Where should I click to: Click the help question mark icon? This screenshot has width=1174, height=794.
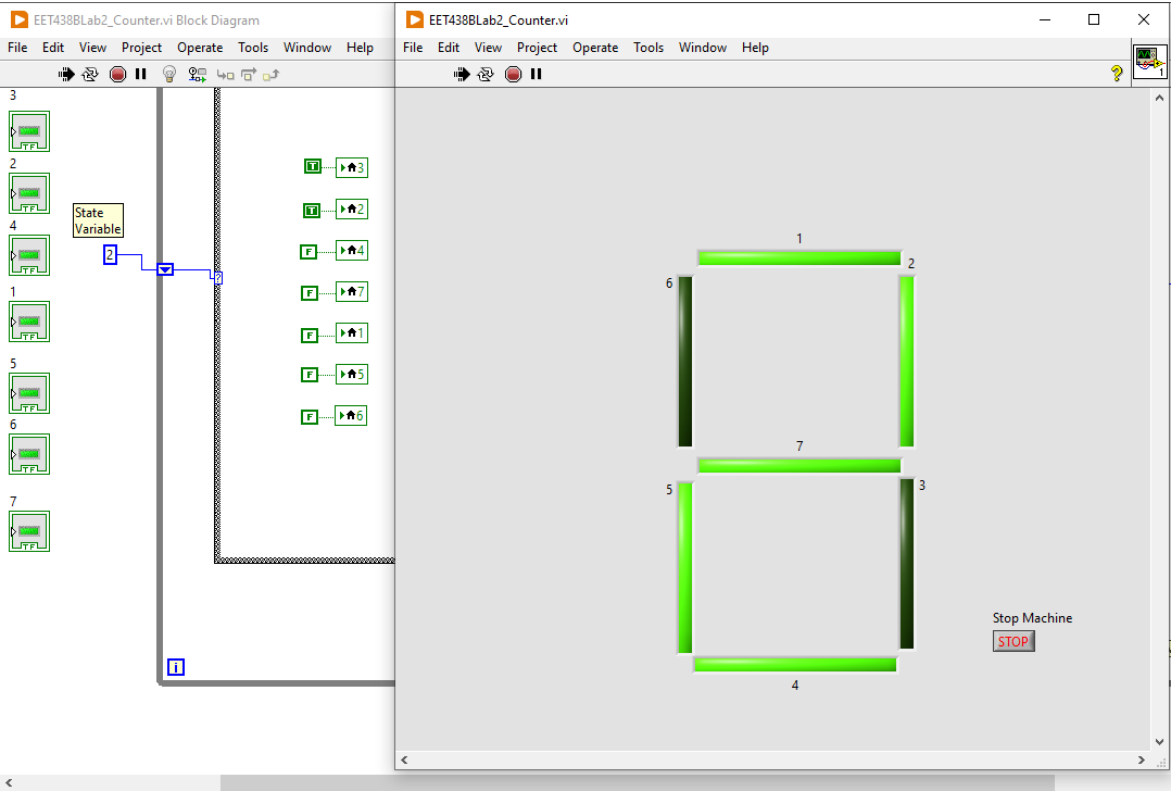(x=1117, y=73)
